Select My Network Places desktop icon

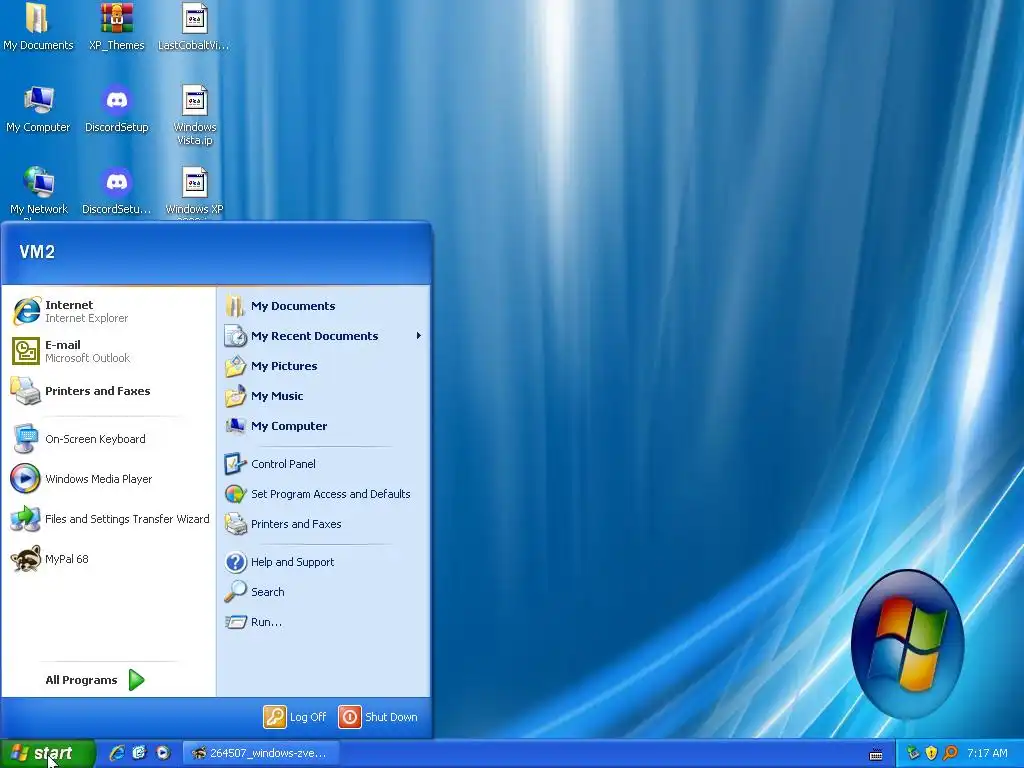(39, 192)
